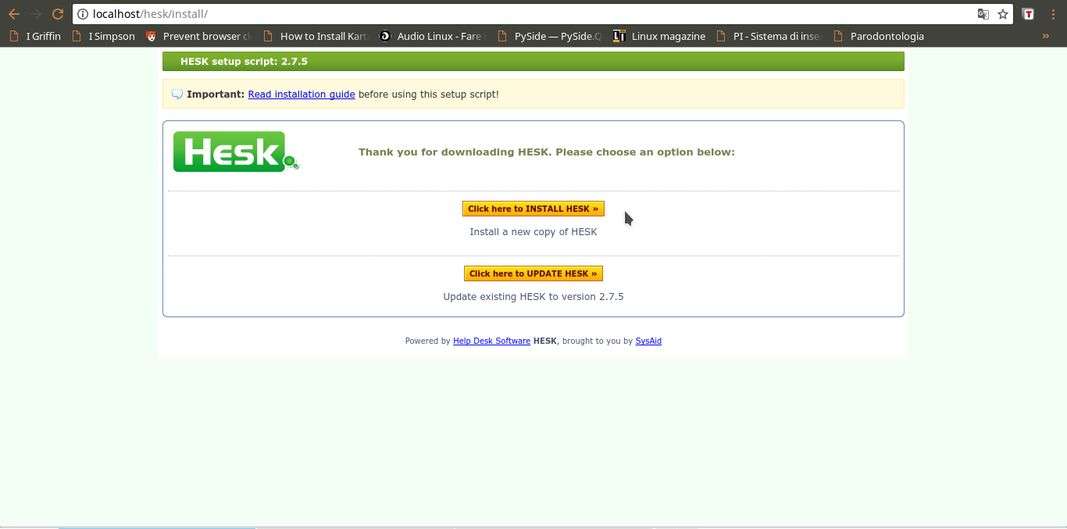The width and height of the screenshot is (1067, 529).
Task: Click the Linux magazine LT favicon
Action: (x=619, y=36)
